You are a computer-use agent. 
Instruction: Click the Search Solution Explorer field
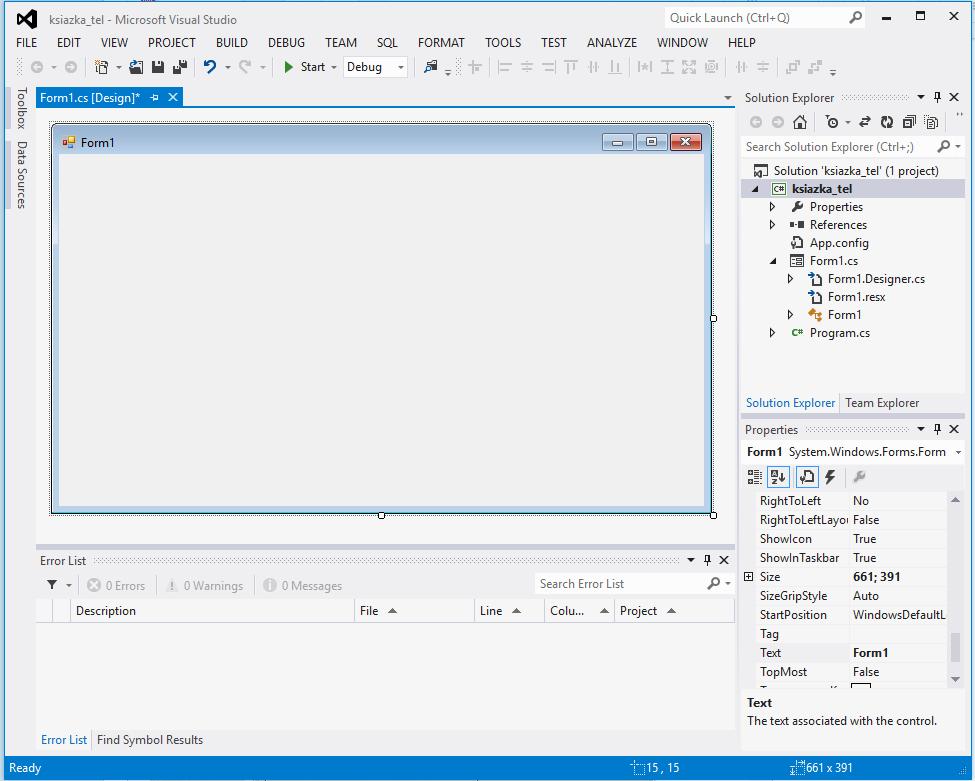pos(839,147)
